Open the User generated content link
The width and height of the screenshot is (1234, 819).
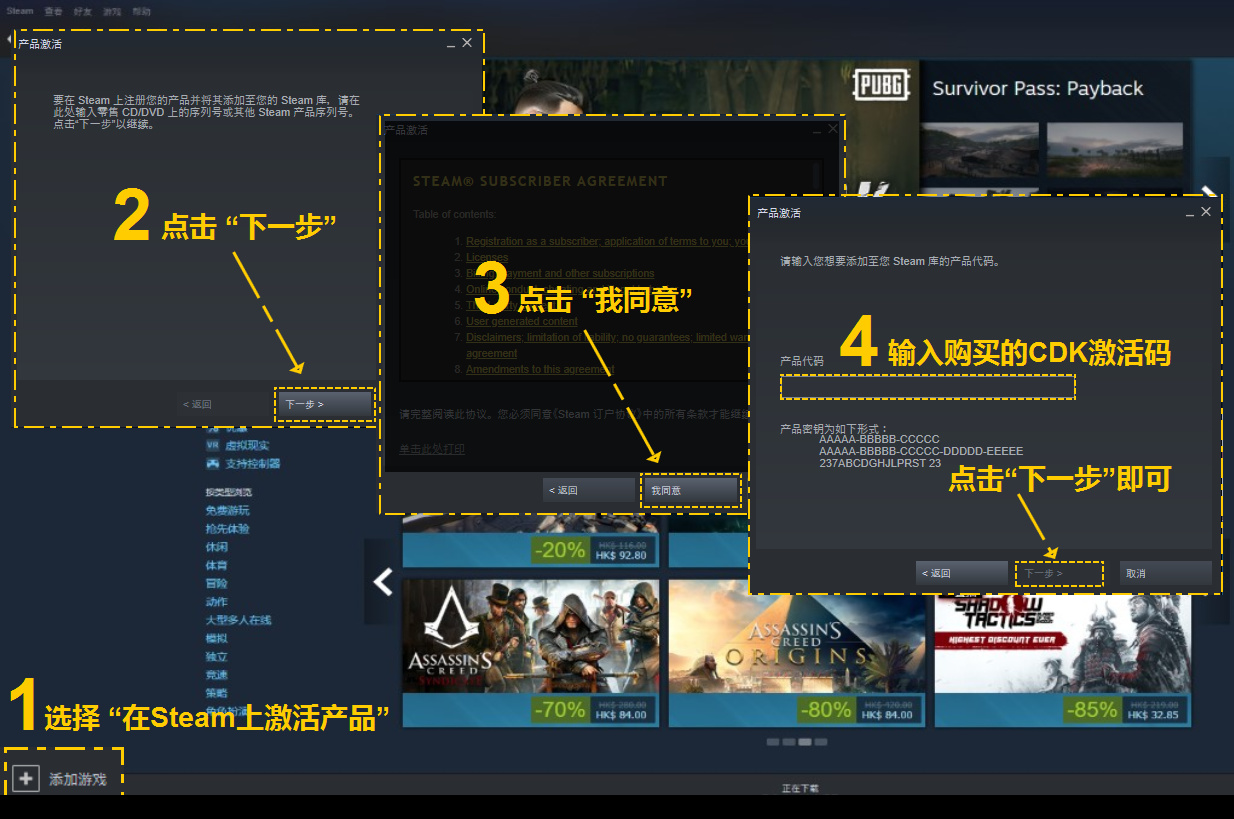pos(522,321)
